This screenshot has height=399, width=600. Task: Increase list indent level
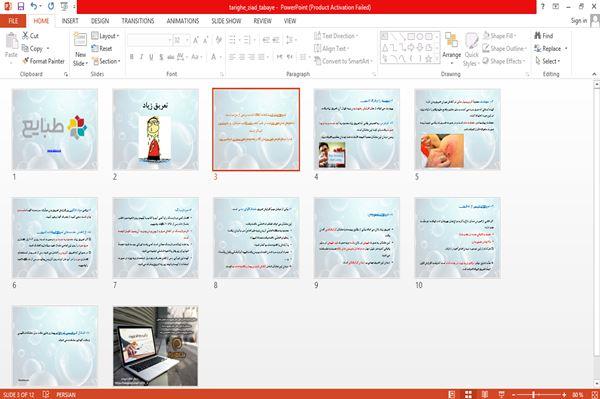[276, 40]
